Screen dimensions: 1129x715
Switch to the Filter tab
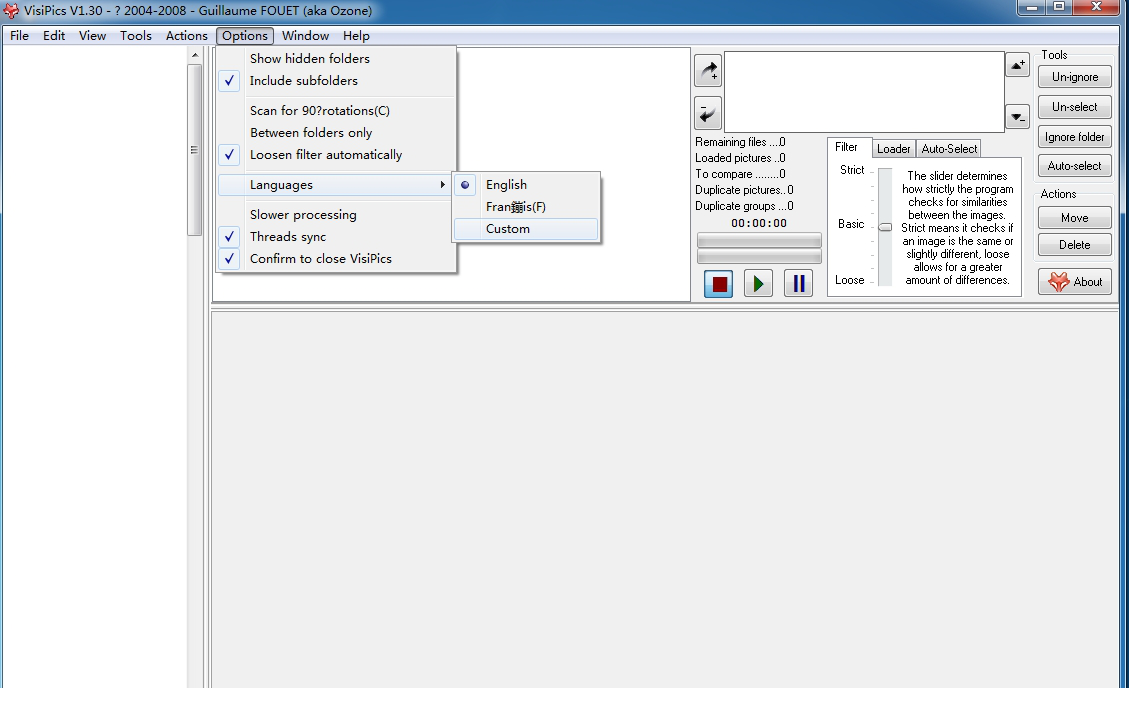[847, 148]
